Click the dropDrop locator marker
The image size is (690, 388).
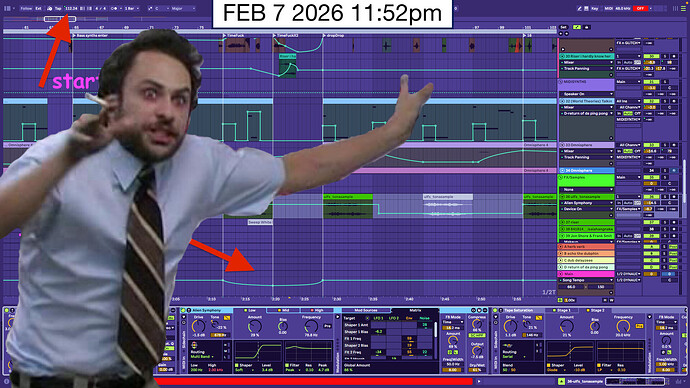334,35
